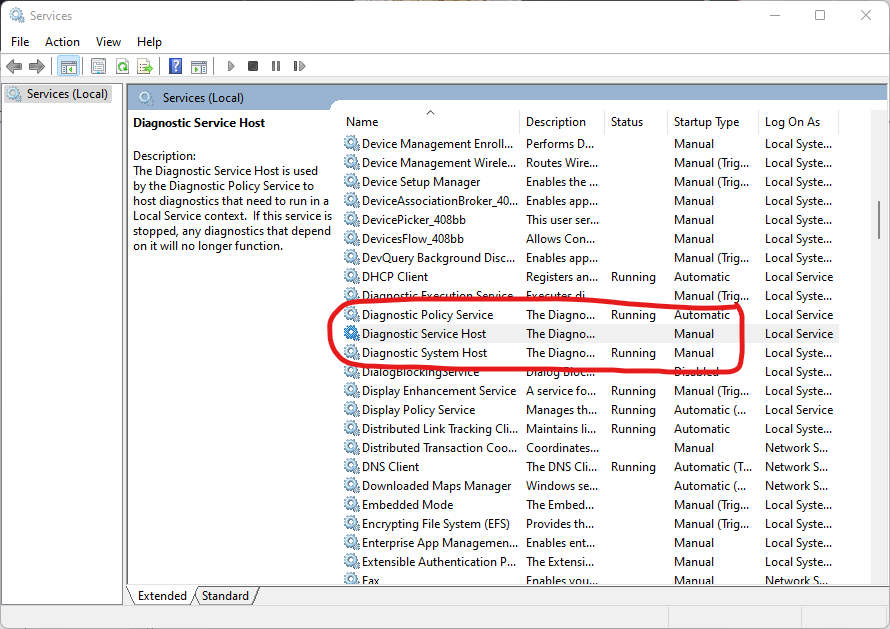Click Running status of DHCP Client
Image resolution: width=890 pixels, height=629 pixels.
[633, 277]
